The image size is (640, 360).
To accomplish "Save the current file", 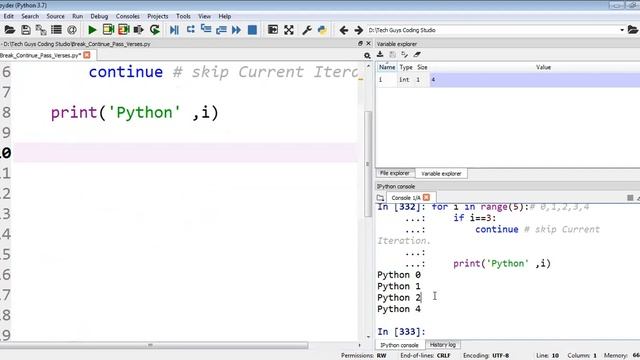I will (x=25, y=30).
